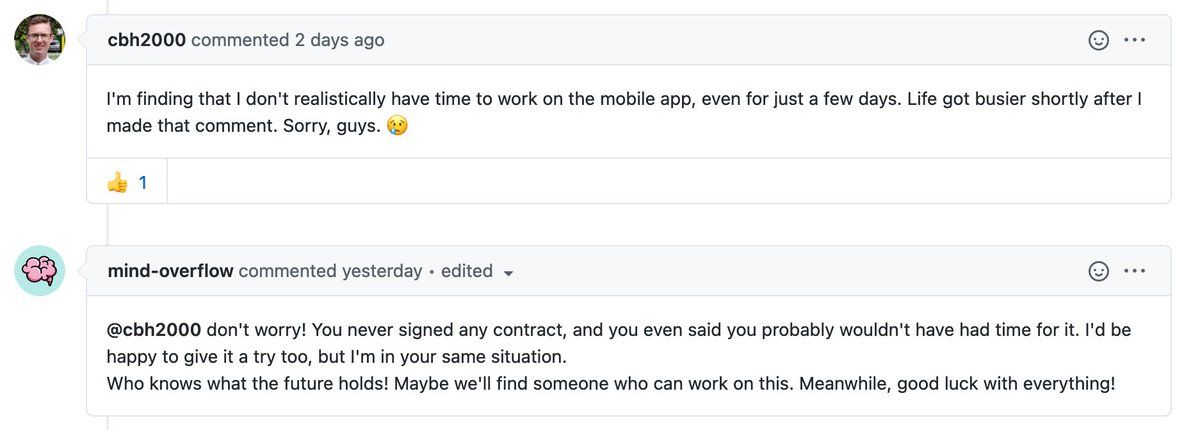Open the mind-overflow pink brain avatar
The image size is (1200, 430).
40,271
